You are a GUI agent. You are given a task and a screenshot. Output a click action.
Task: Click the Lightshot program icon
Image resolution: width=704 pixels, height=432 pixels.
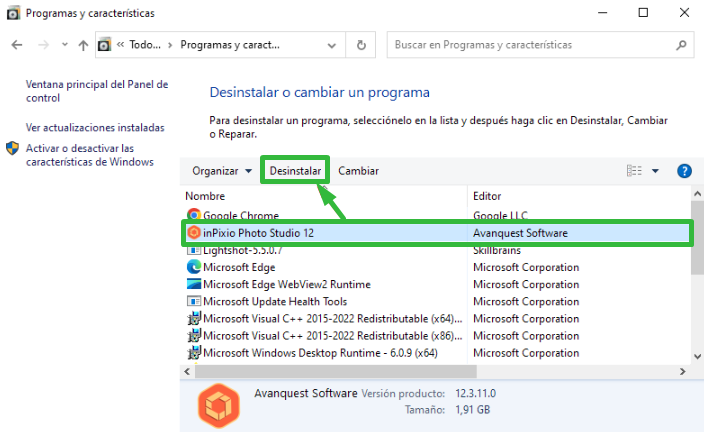[x=194, y=250]
